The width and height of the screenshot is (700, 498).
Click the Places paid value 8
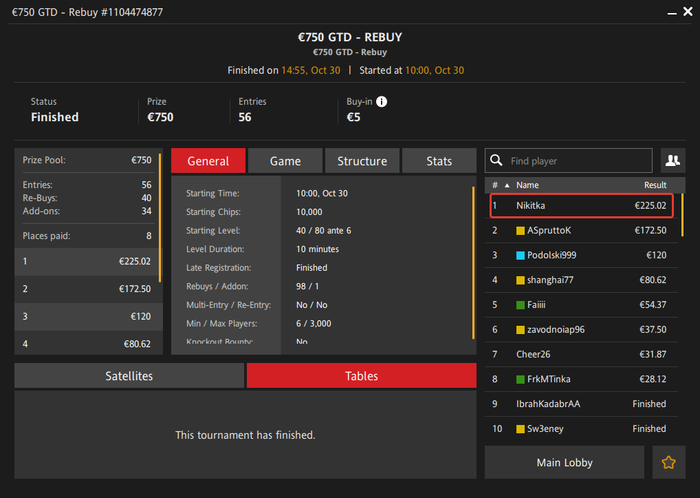[x=149, y=236]
